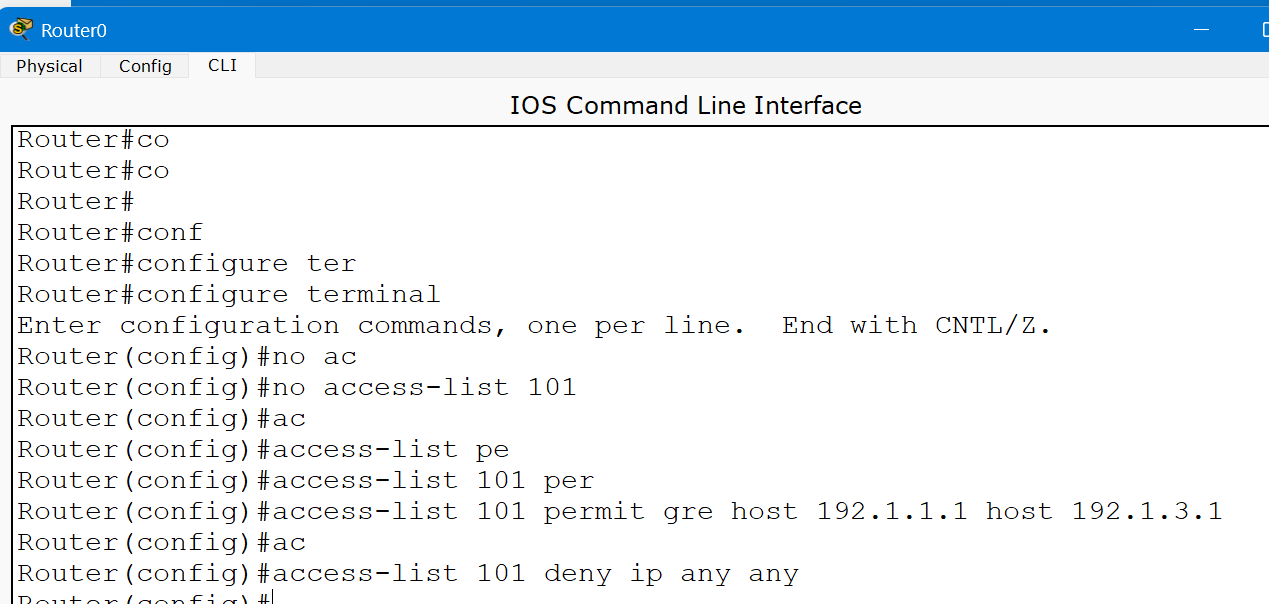Click the IP address 192.1.3.1 text

click(x=1147, y=512)
